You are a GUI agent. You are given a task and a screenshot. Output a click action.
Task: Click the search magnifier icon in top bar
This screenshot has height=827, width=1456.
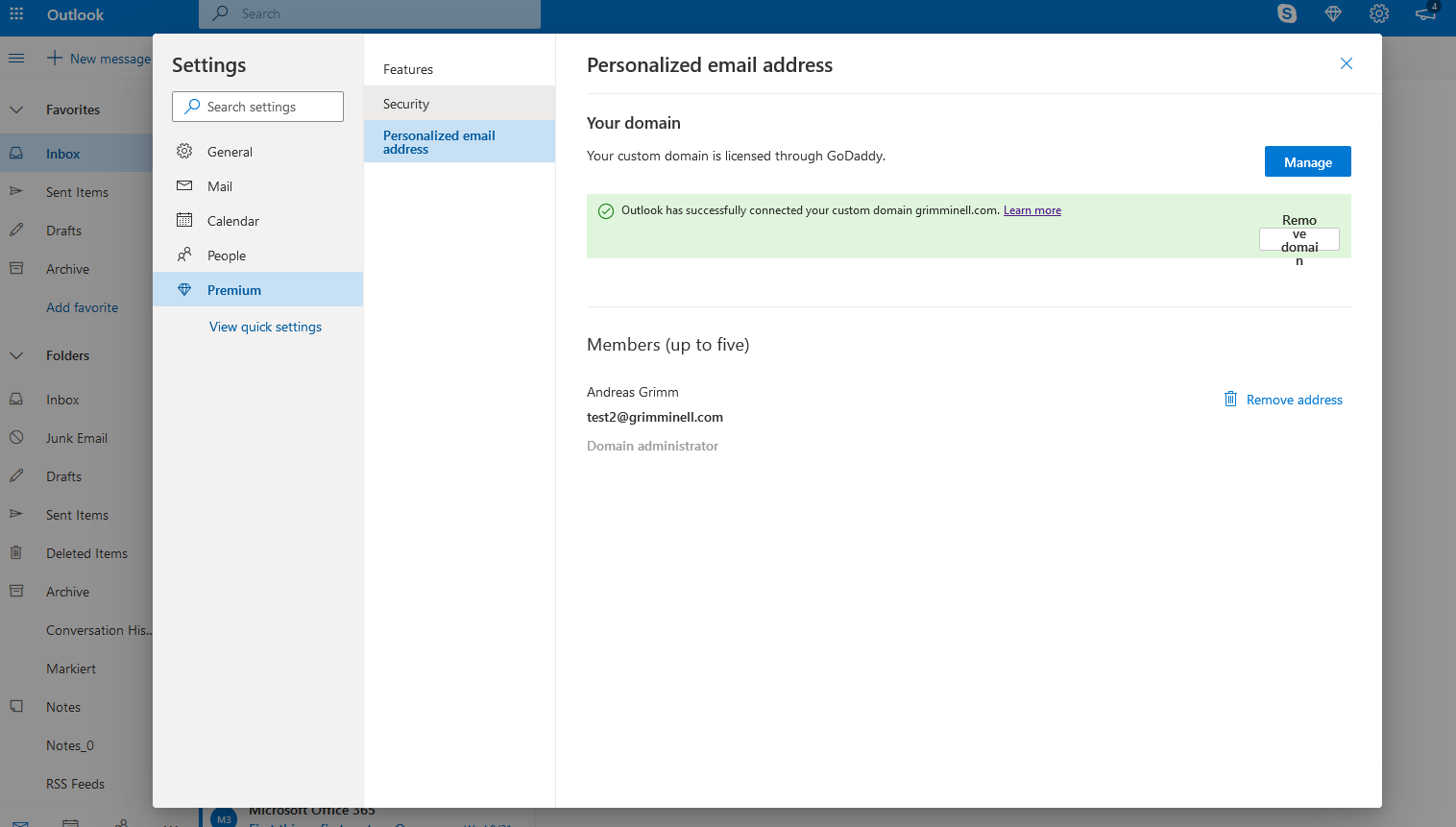click(221, 13)
